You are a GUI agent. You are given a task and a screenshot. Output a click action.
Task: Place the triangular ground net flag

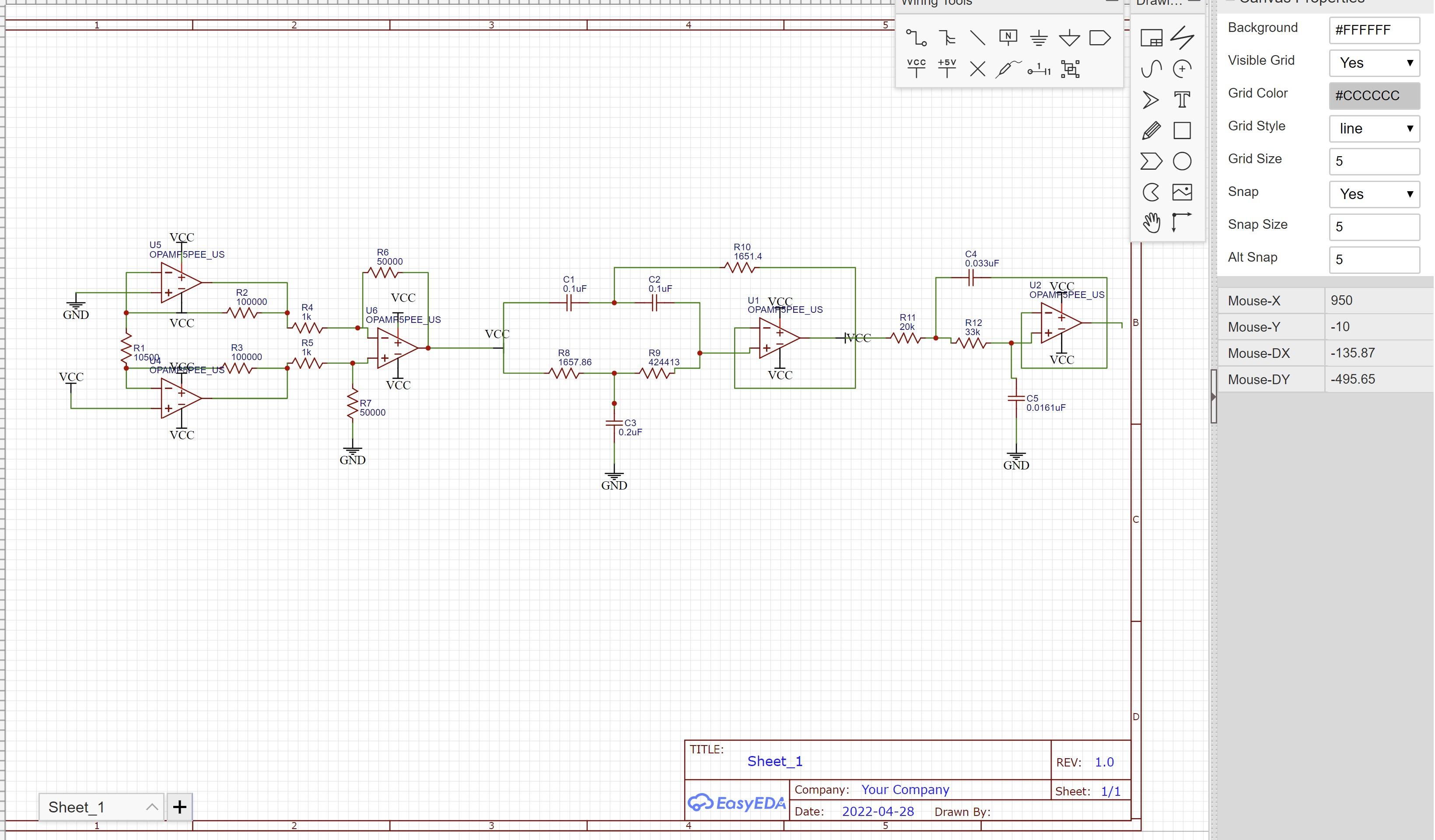(1069, 38)
